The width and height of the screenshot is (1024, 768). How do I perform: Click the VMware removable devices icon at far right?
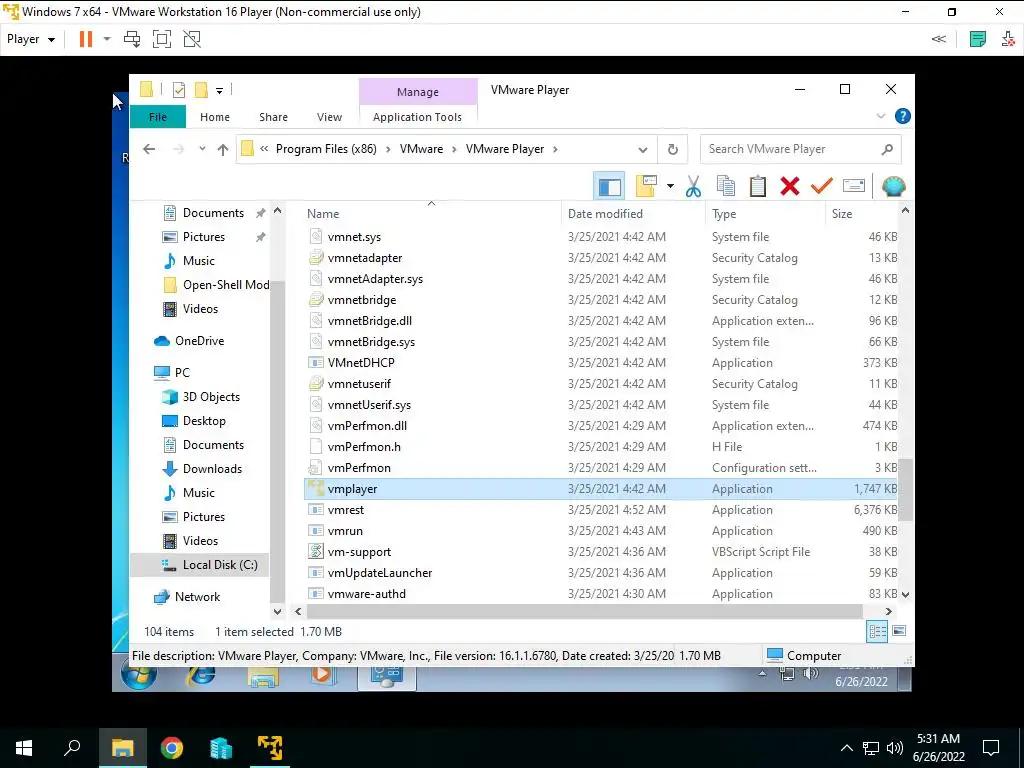(x=1008, y=39)
